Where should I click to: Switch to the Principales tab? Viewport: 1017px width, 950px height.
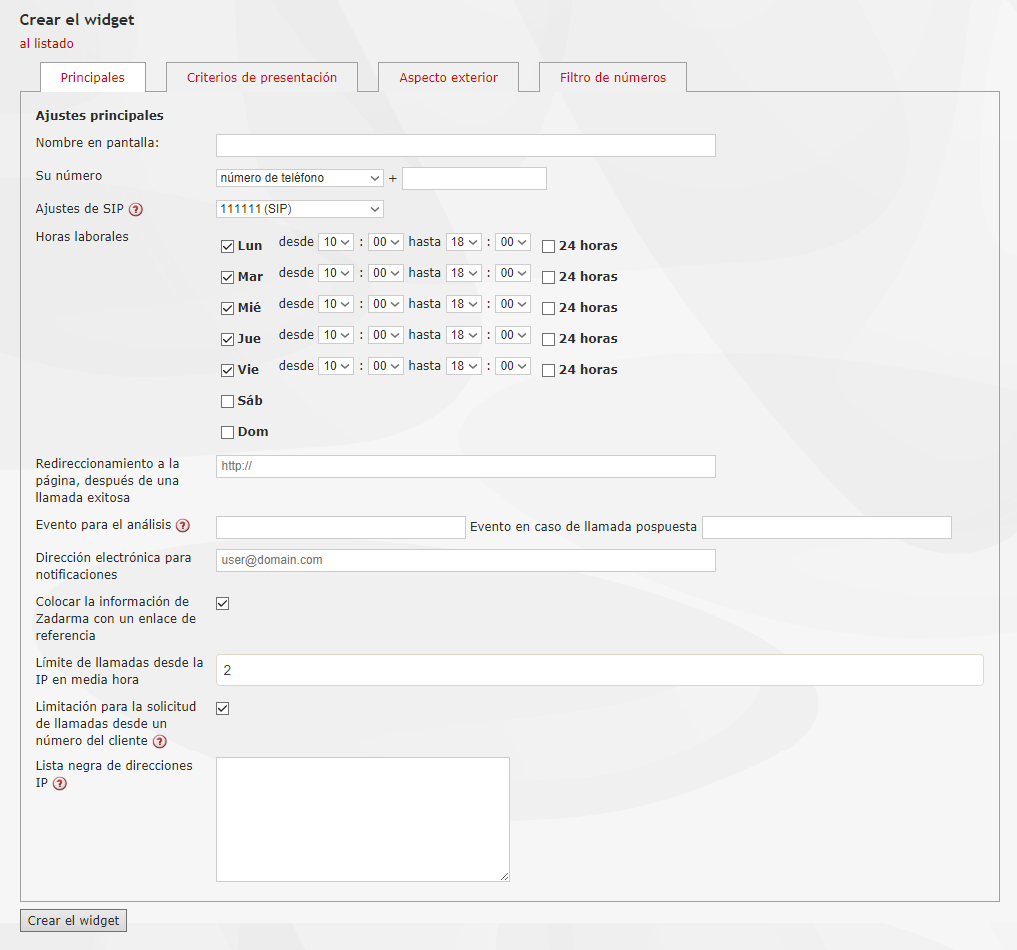93,77
